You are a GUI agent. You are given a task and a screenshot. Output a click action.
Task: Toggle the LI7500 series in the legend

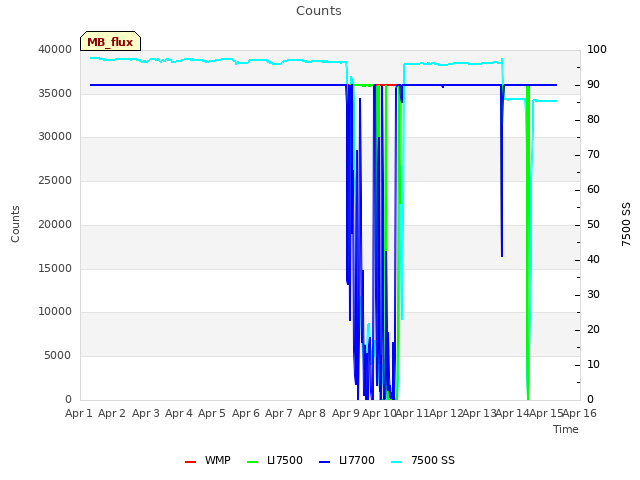coord(275,460)
